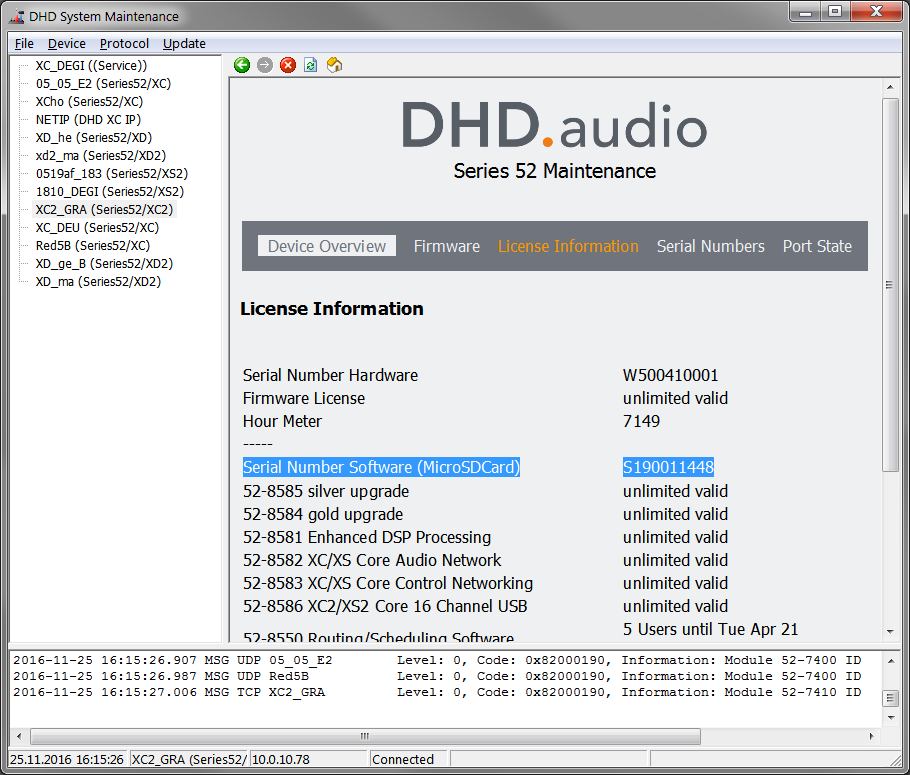910x775 pixels.
Task: Click the log pane scroll-down arrow
Action: click(891, 718)
